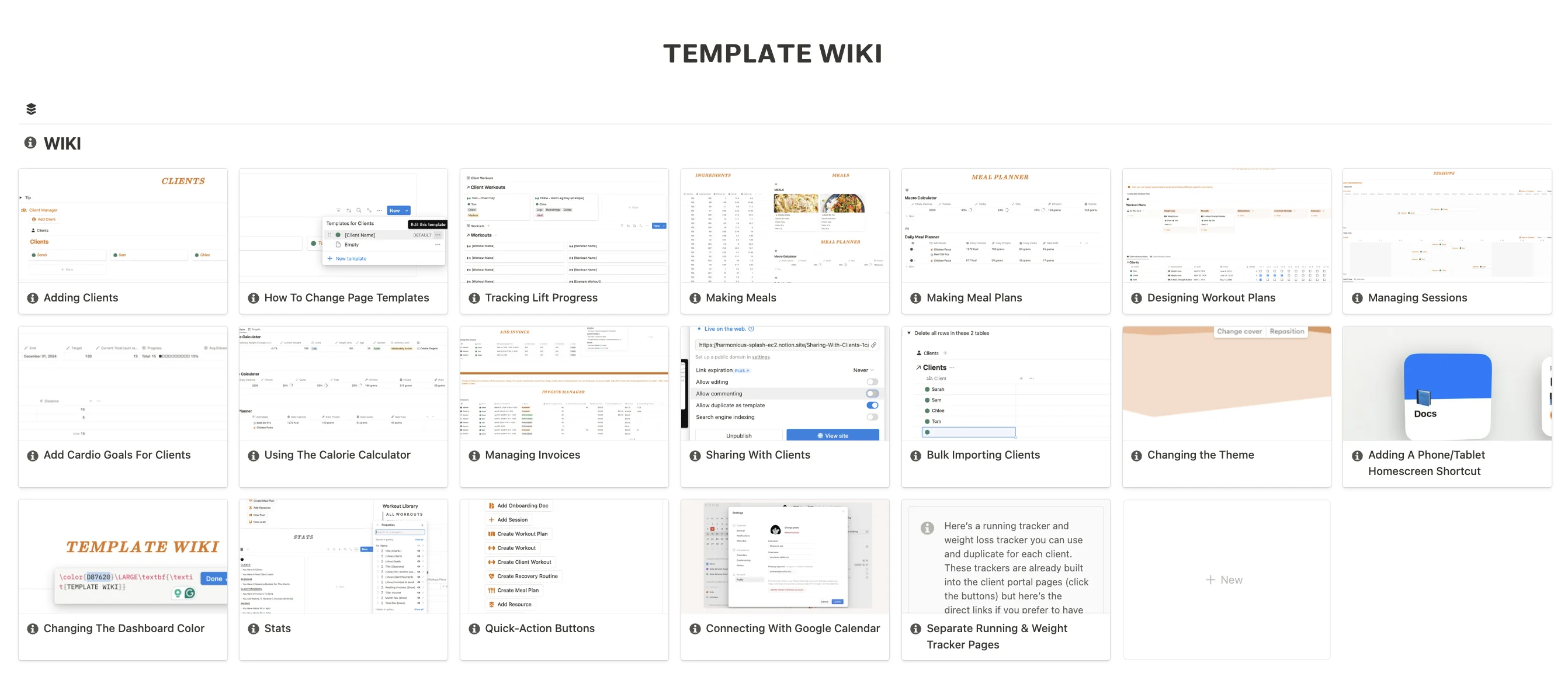
Task: Expand the stack icon at top left
Action: click(x=29, y=107)
